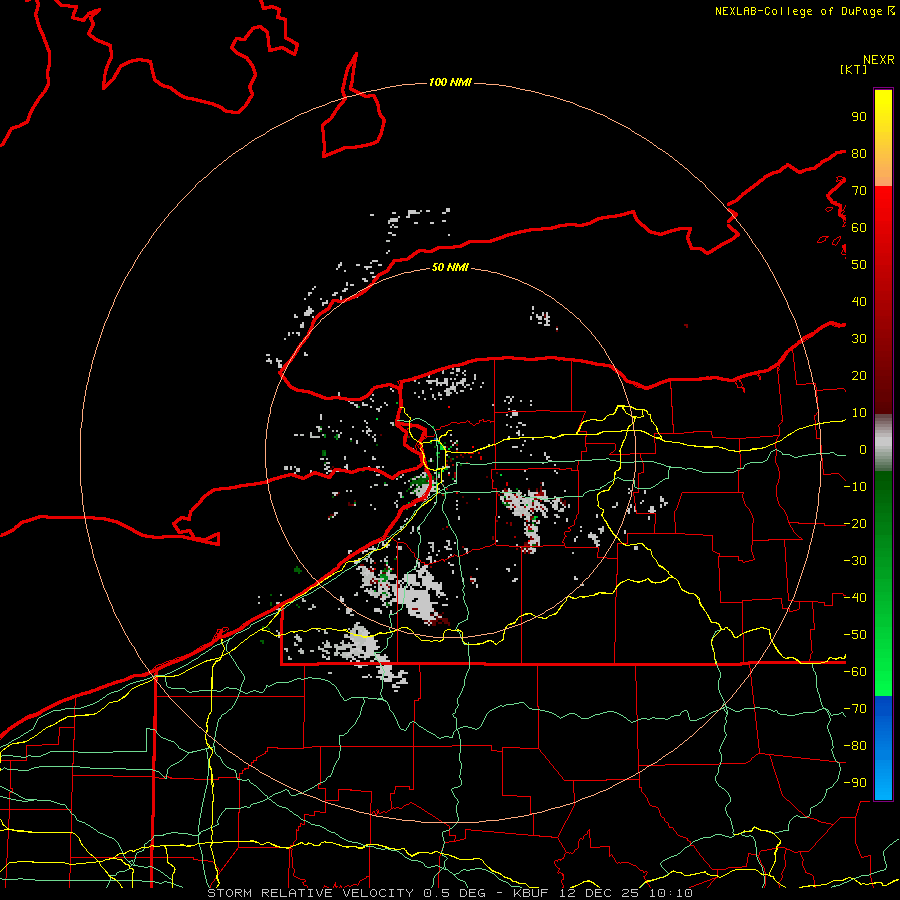Image resolution: width=900 pixels, height=900 pixels.
Task: Click the 80 value on the velocity scale
Action: (859, 153)
